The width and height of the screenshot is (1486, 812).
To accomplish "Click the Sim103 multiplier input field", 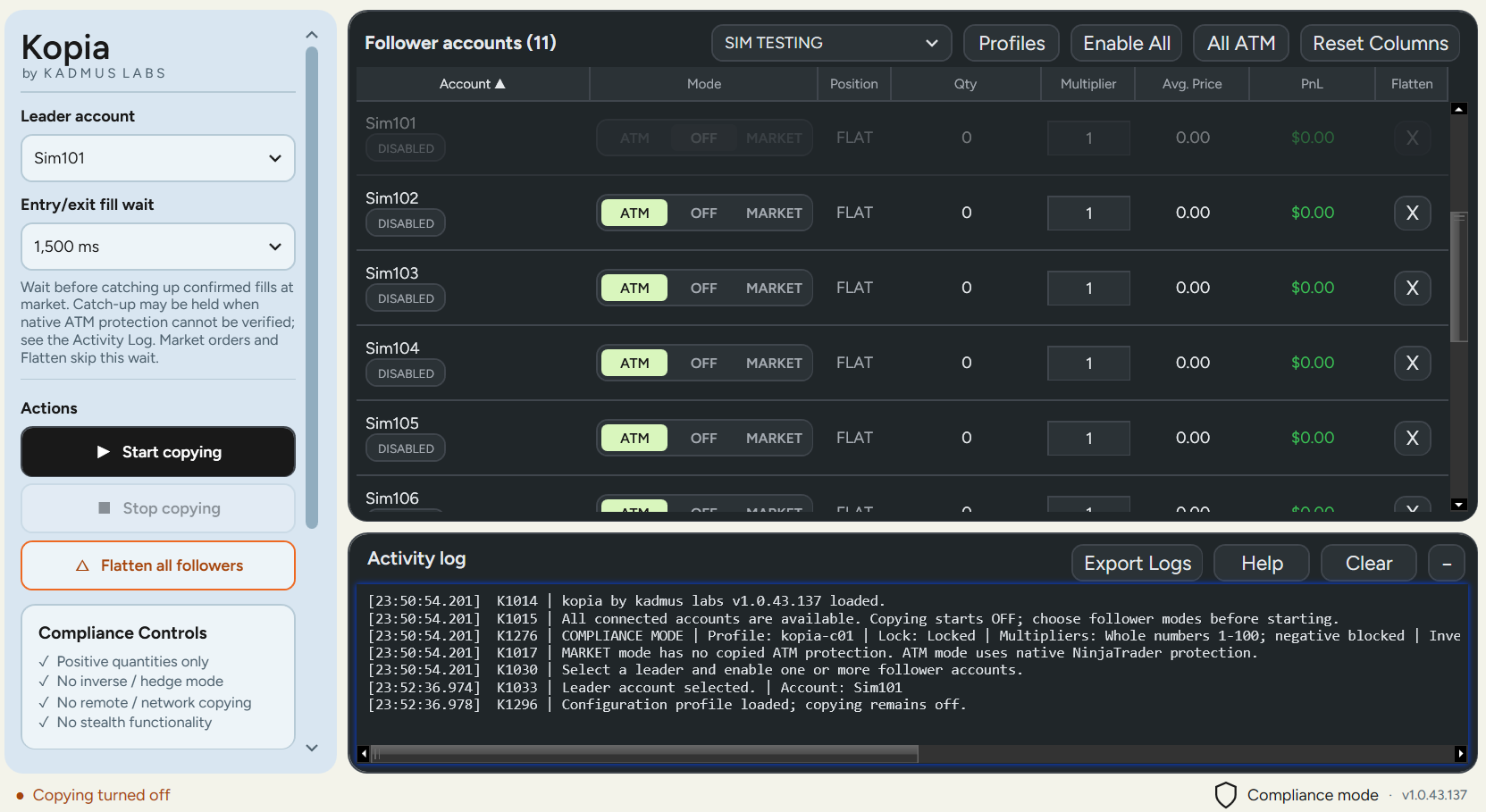I will (x=1088, y=288).
